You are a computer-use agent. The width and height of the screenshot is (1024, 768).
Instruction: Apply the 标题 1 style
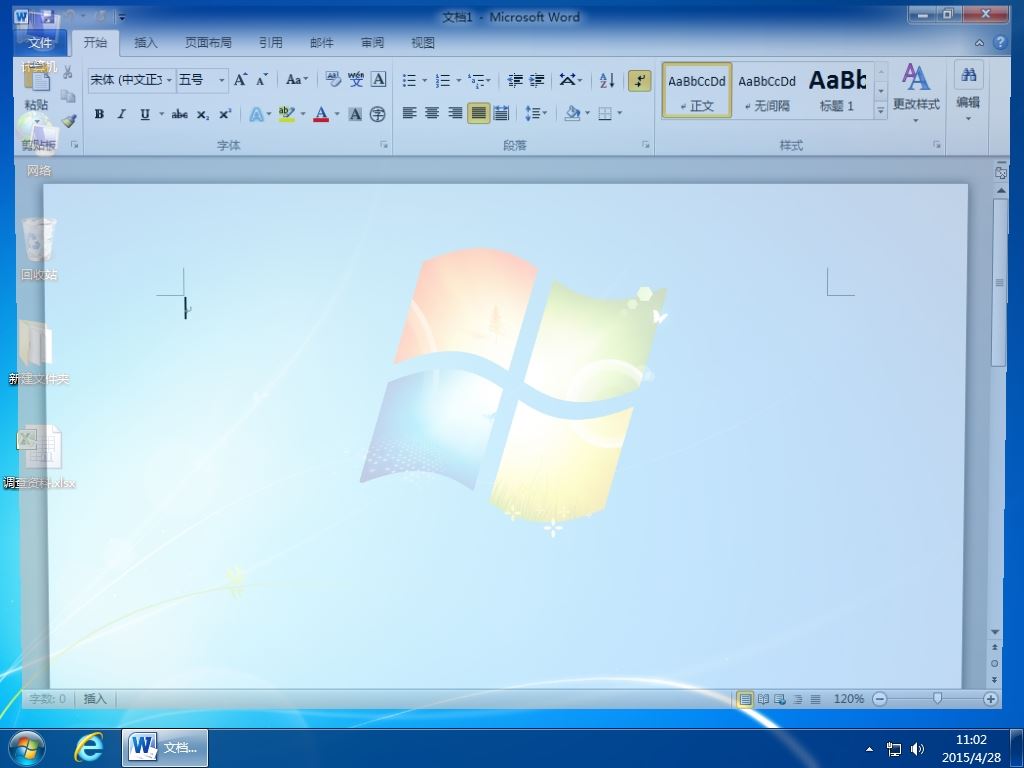pos(837,91)
